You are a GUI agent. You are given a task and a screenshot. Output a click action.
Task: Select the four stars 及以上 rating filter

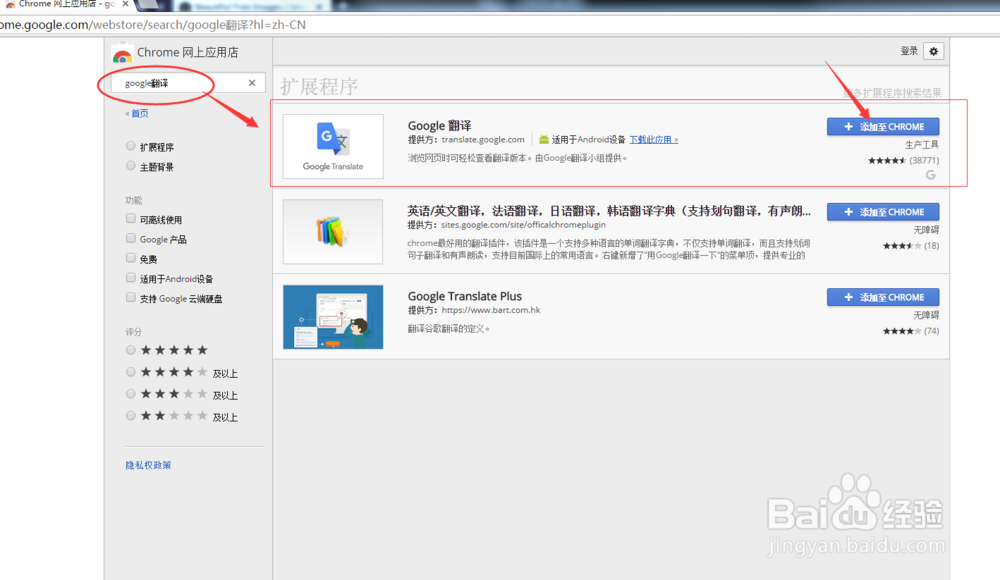pyautogui.click(x=131, y=372)
